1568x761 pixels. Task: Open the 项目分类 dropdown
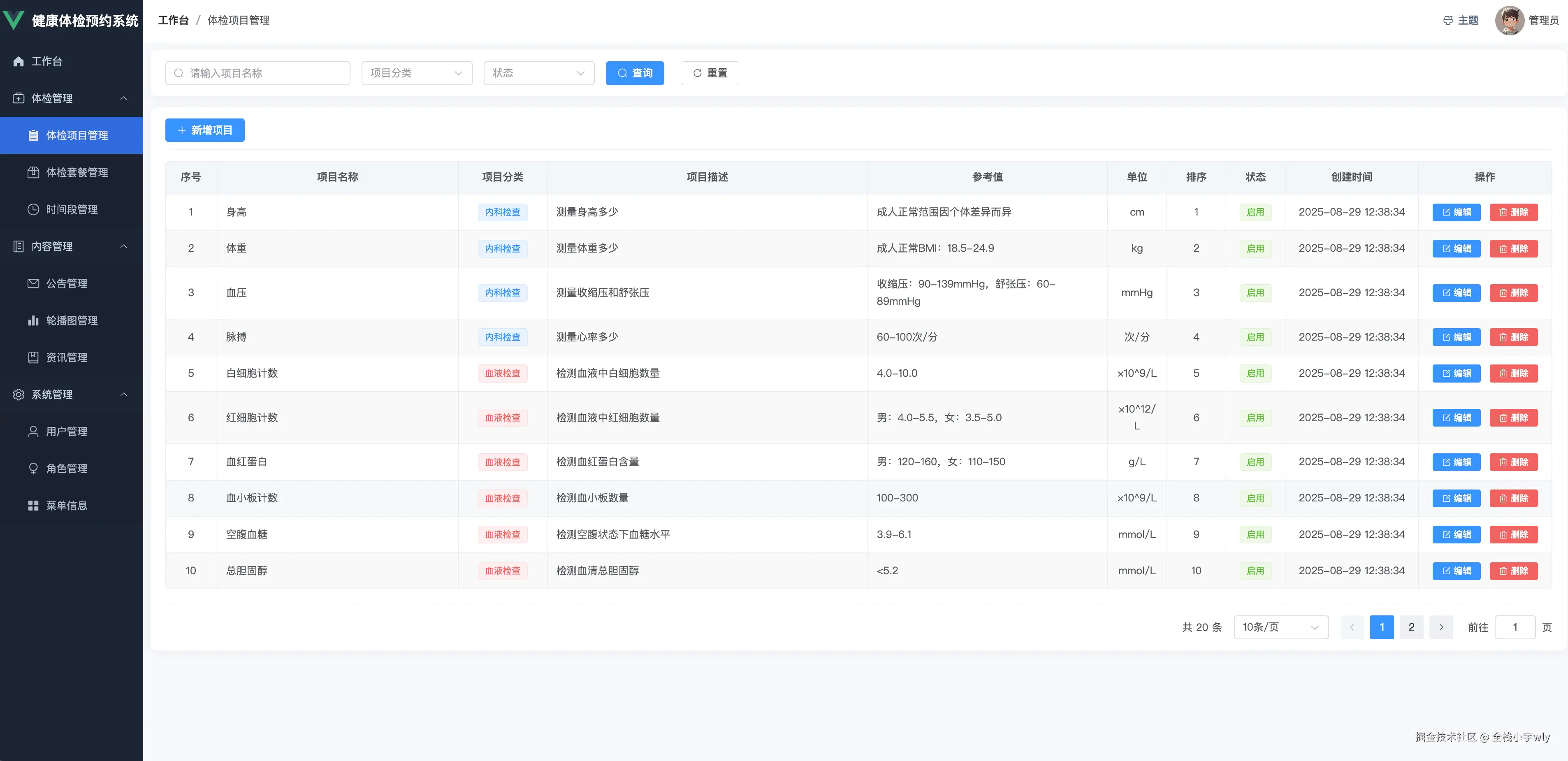pyautogui.click(x=416, y=72)
